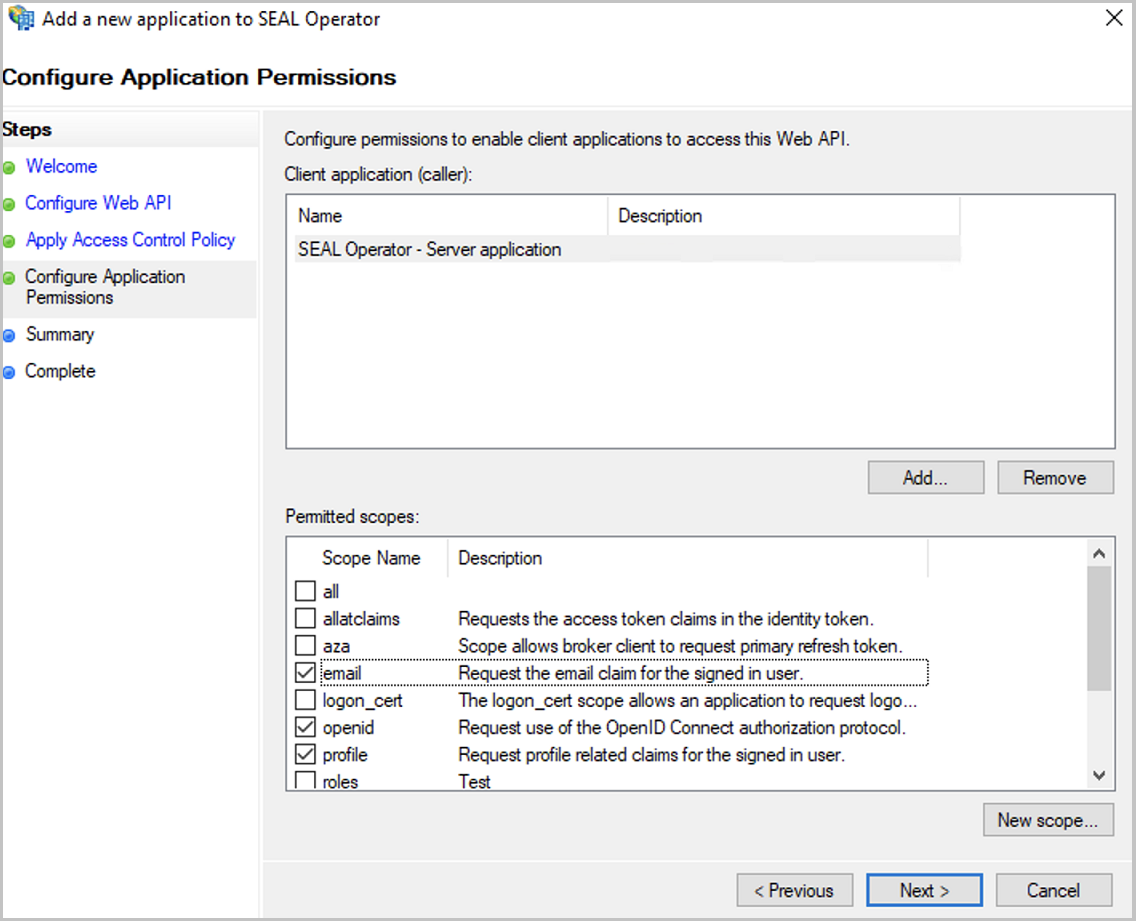Check the "roles" scope
This screenshot has width=1136, height=921.
305,781
